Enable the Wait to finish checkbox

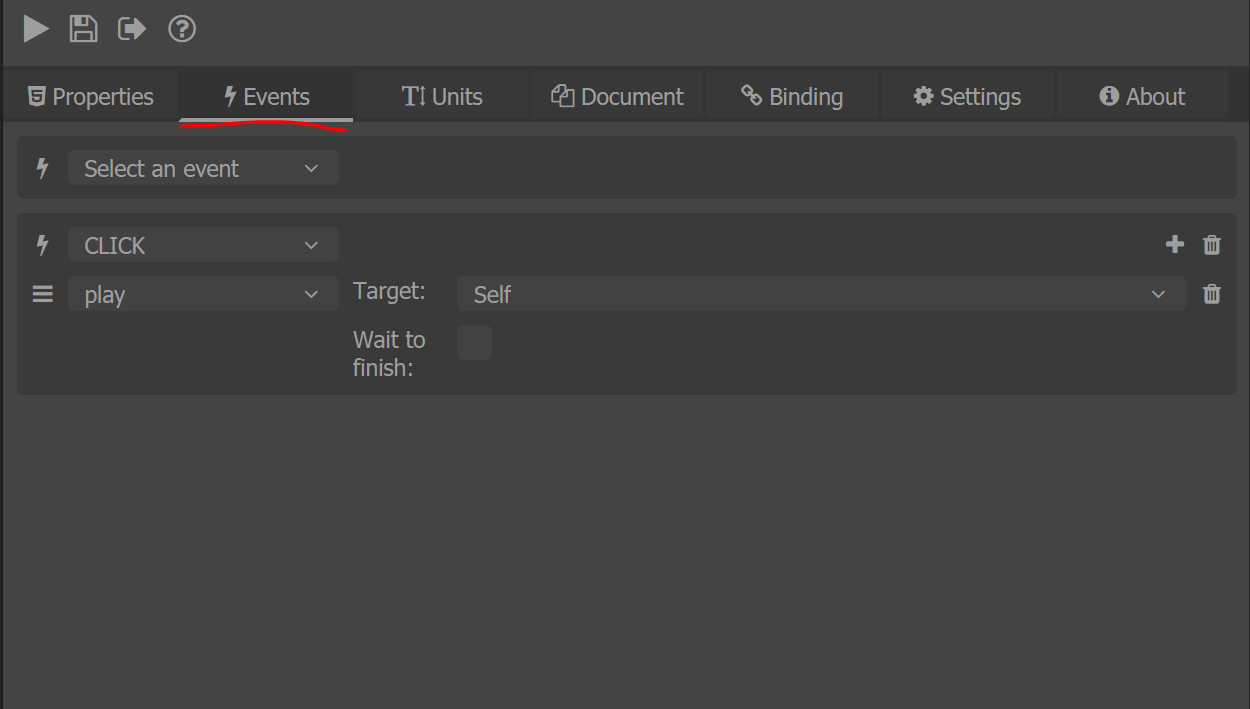point(474,342)
